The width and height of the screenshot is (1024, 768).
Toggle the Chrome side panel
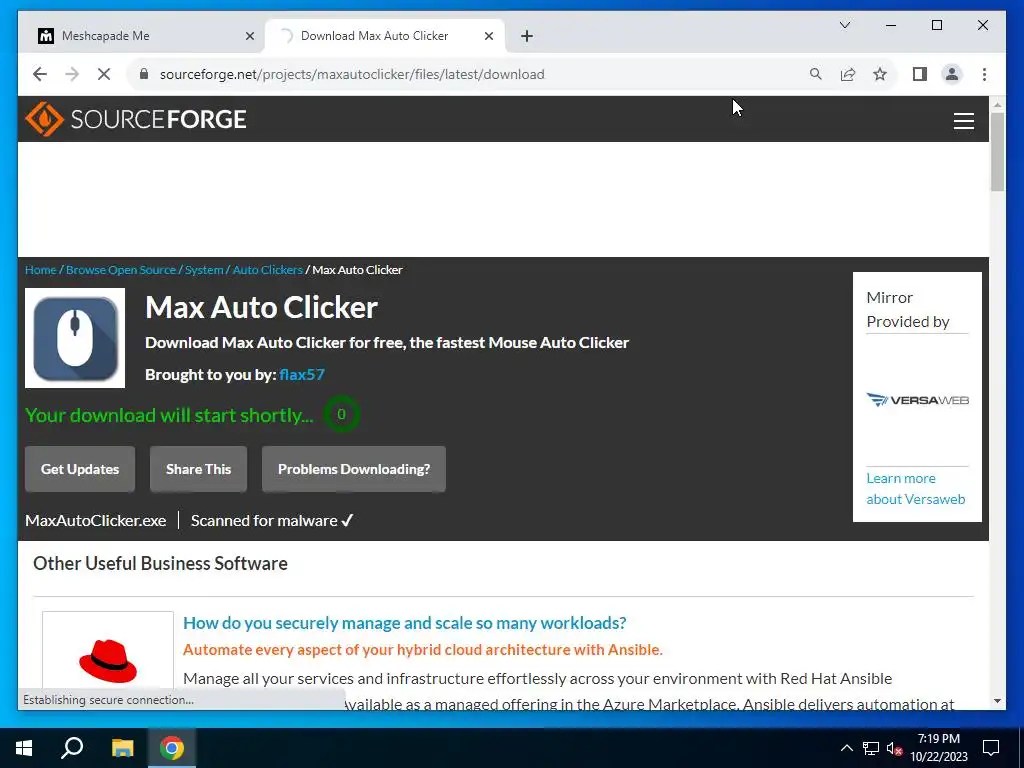click(x=920, y=74)
